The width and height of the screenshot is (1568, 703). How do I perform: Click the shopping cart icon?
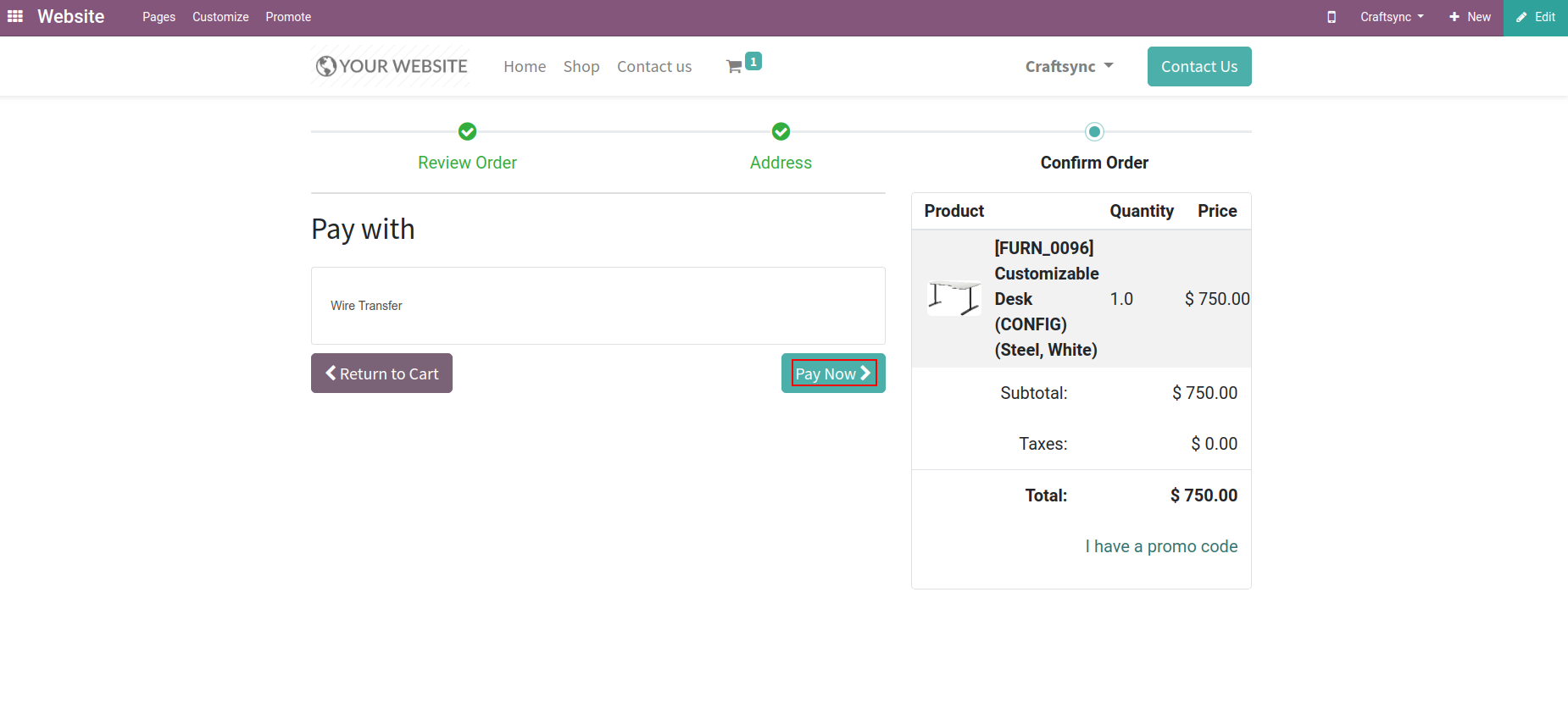click(x=734, y=67)
